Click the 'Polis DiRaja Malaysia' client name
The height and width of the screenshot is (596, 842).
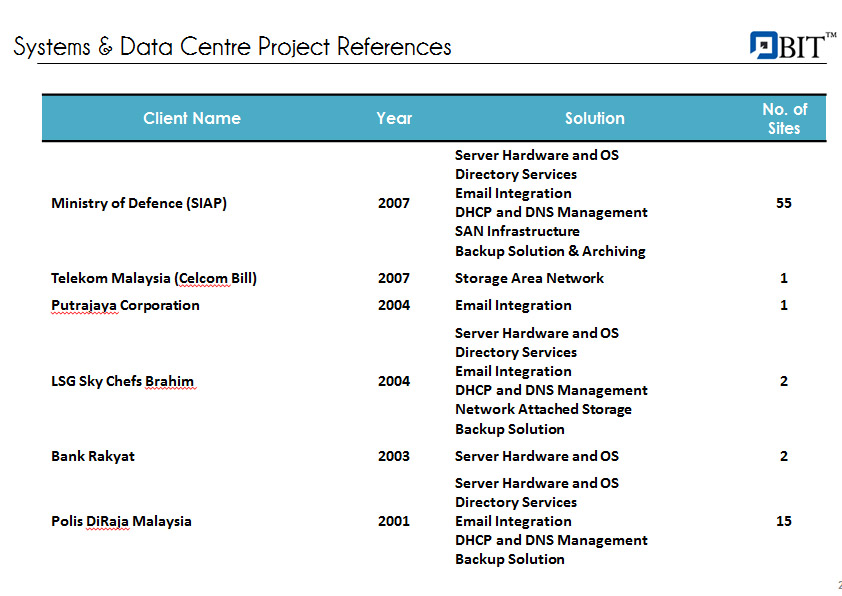pos(121,521)
